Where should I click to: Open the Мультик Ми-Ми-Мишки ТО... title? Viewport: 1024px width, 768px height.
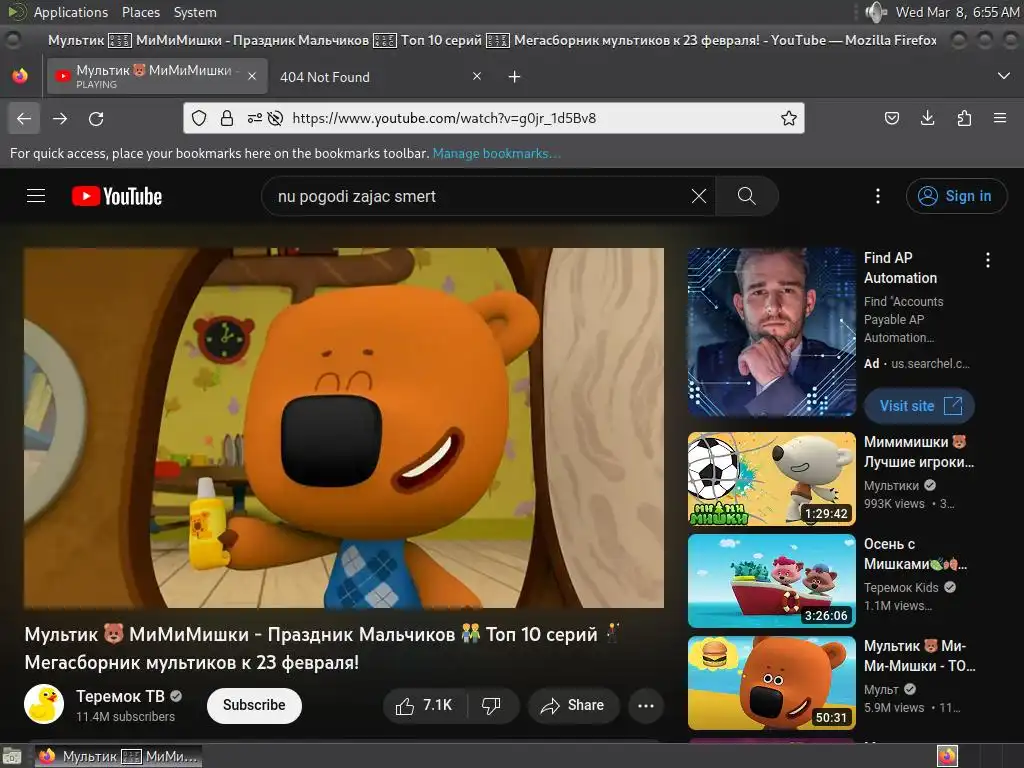coord(920,656)
